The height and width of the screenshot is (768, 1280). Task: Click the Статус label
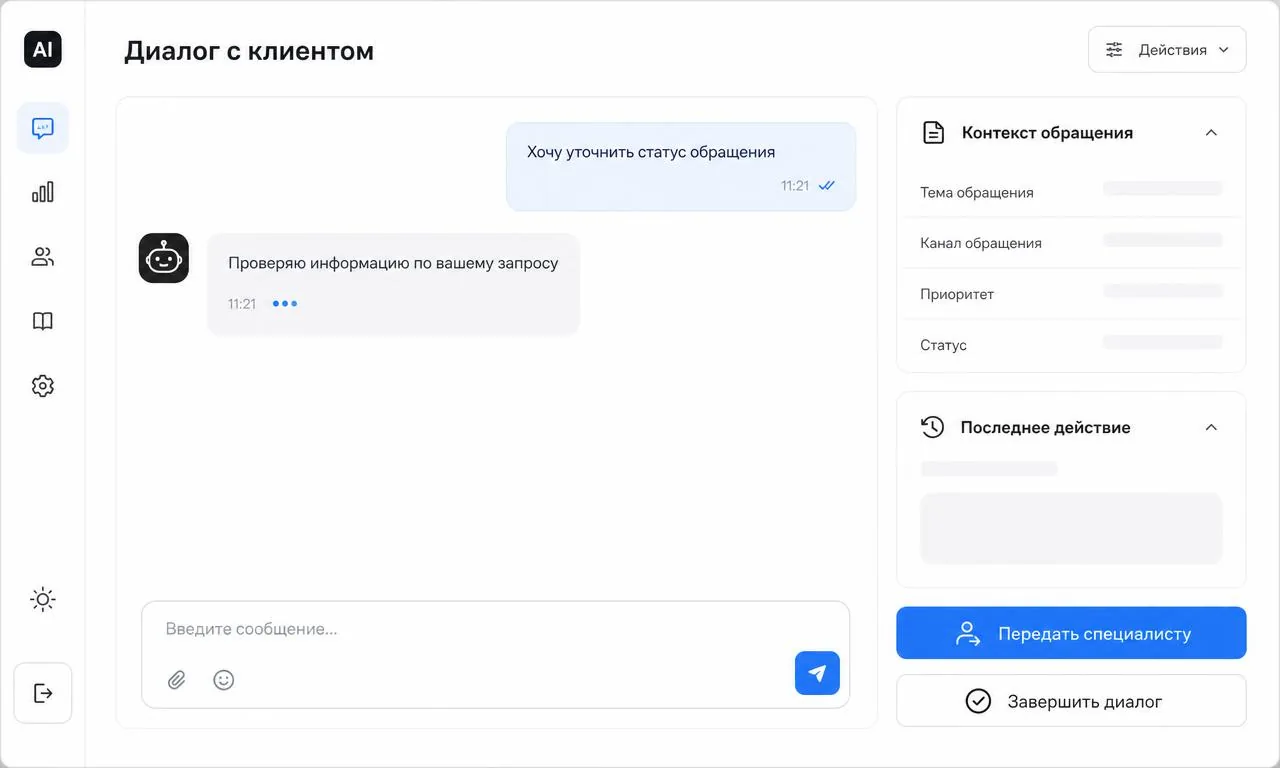(x=943, y=345)
